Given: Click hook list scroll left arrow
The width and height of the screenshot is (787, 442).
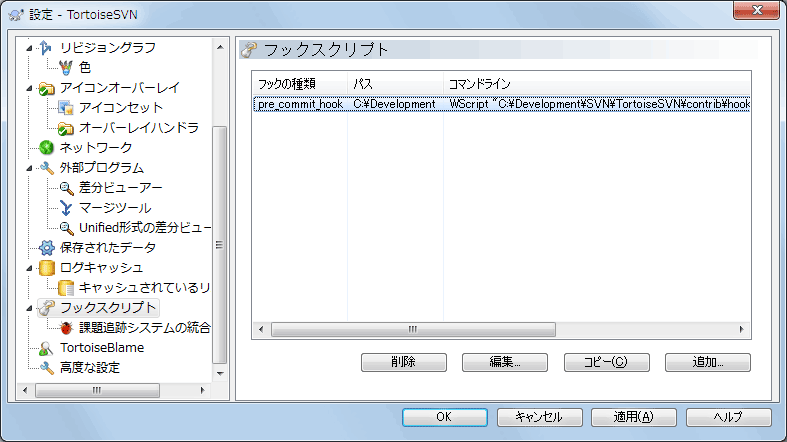Looking at the screenshot, I should (x=261, y=330).
